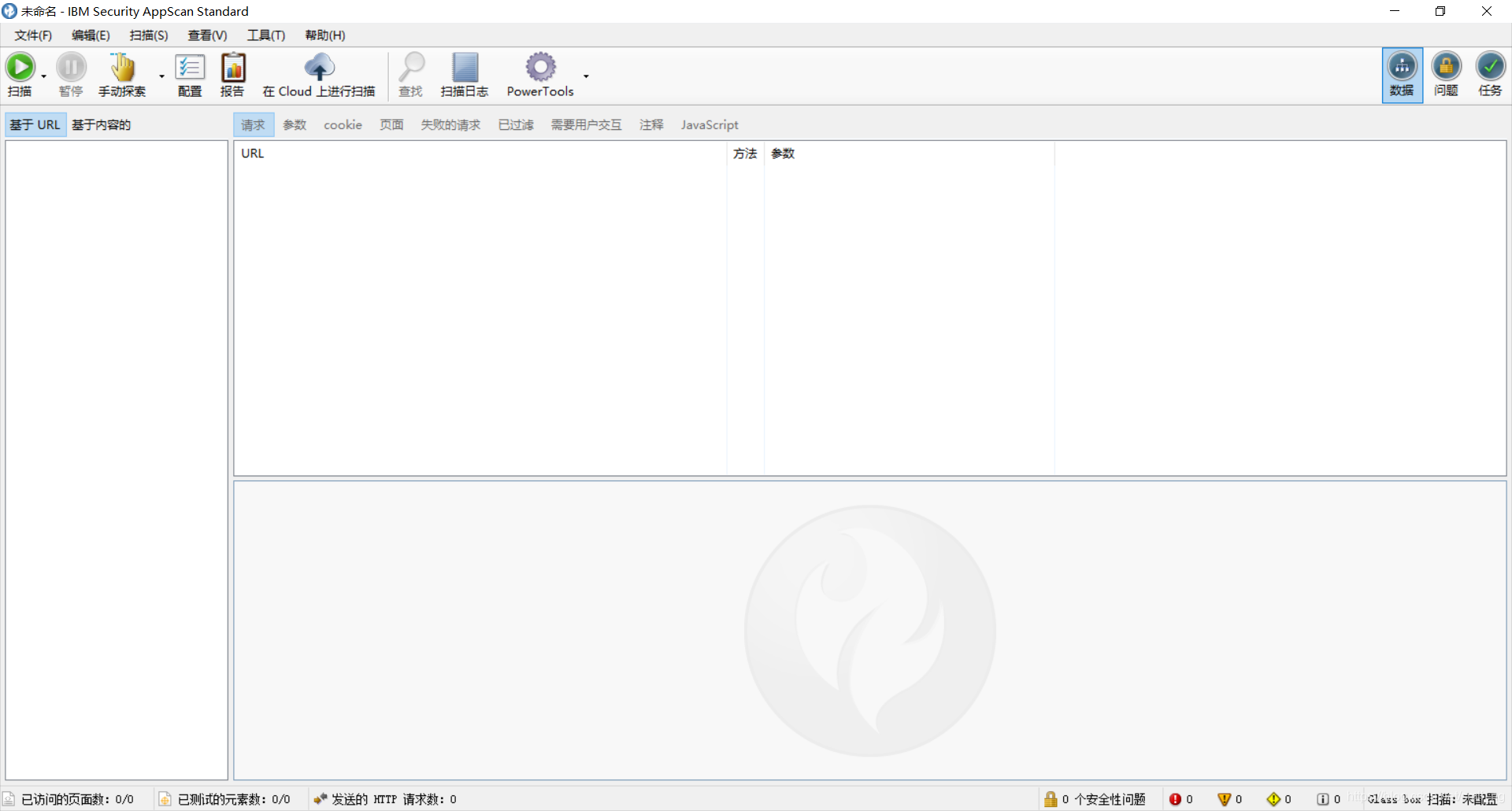Click 发送的 HTTP 请求数: 0 status text
The image size is (1512, 811).
[x=394, y=799]
